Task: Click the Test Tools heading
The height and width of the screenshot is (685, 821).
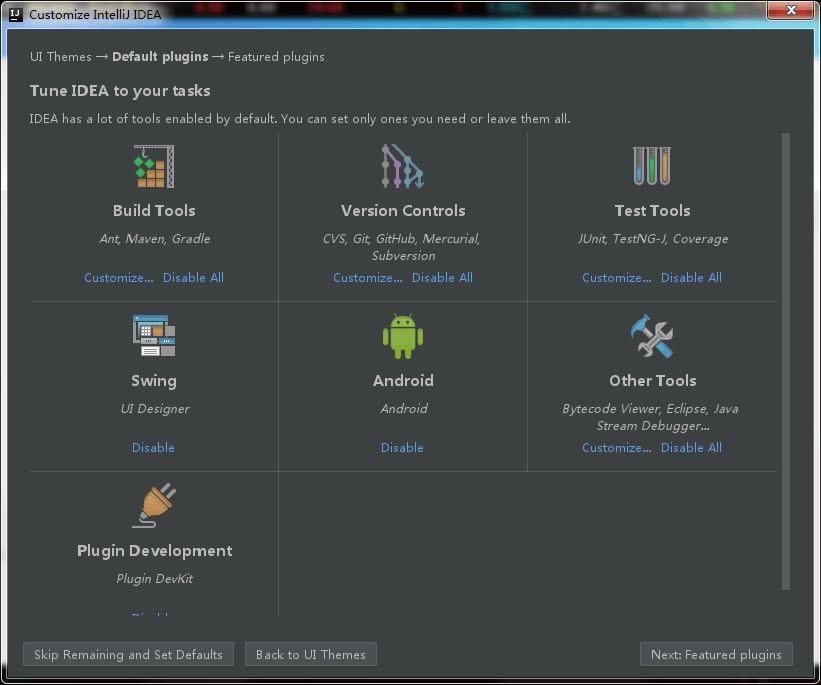Action: click(652, 211)
